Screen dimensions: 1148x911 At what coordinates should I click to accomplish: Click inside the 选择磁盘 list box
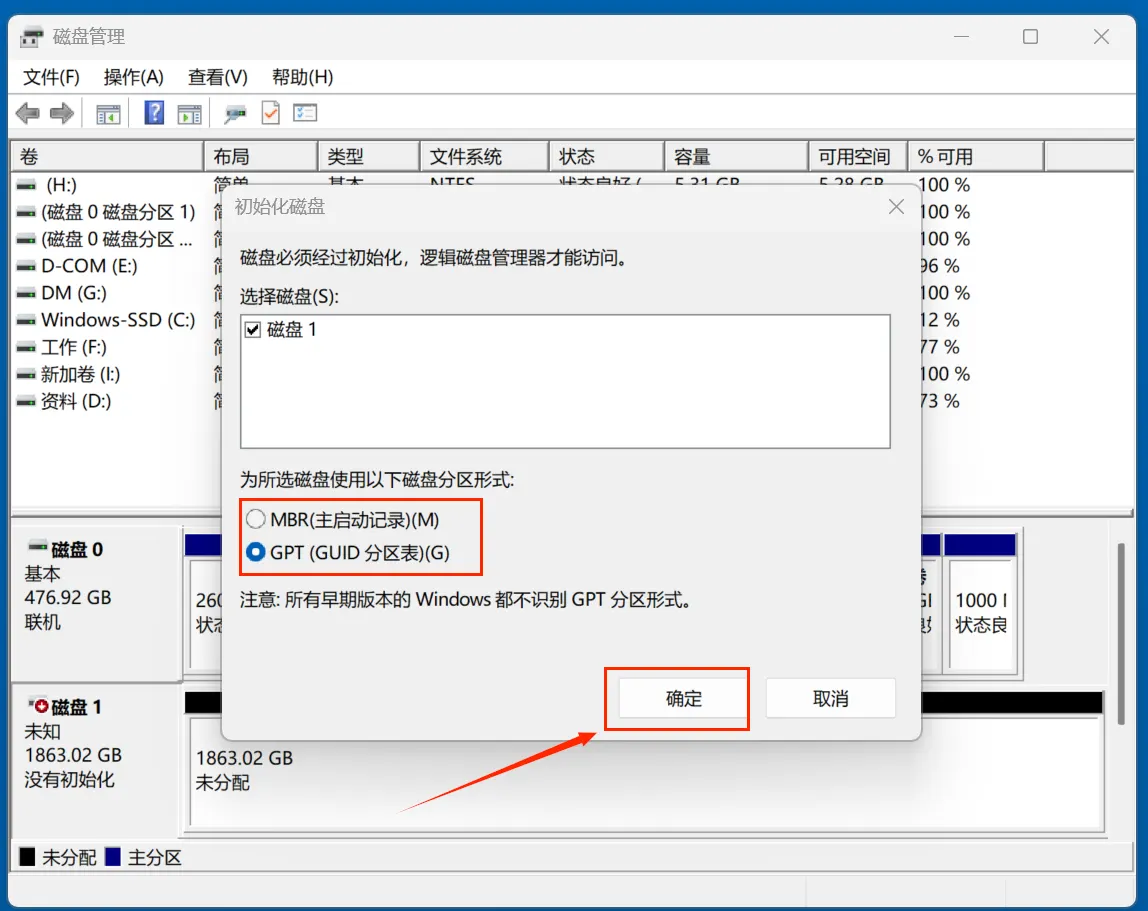point(565,382)
